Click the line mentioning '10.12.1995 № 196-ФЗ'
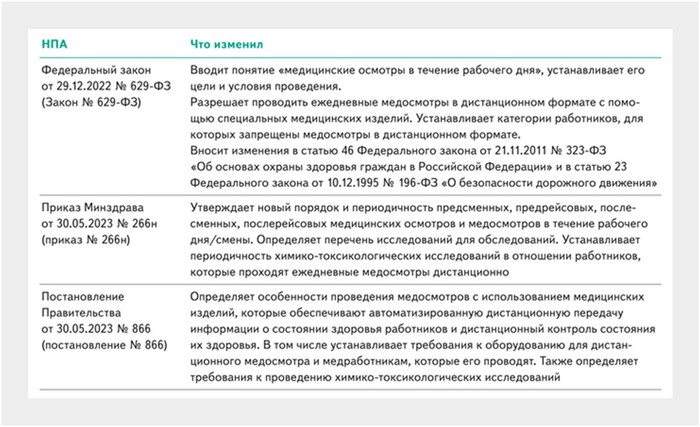The height and width of the screenshot is (427, 700). [424, 183]
